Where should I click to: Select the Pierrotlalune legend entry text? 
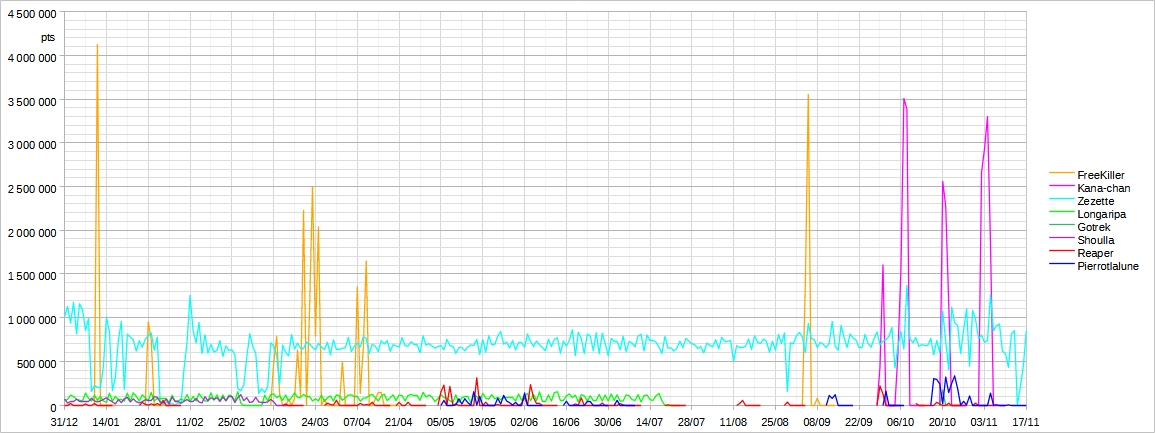pyautogui.click(x=1108, y=266)
